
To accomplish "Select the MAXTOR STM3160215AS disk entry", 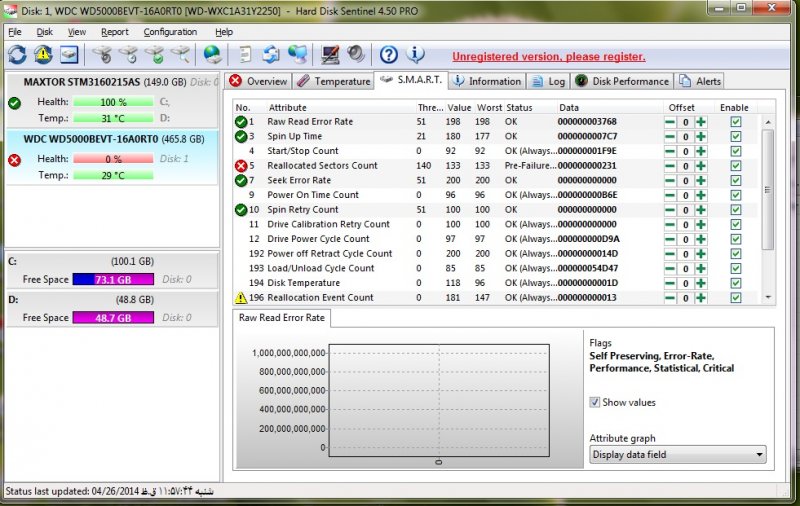I will pyautogui.click(x=112, y=100).
